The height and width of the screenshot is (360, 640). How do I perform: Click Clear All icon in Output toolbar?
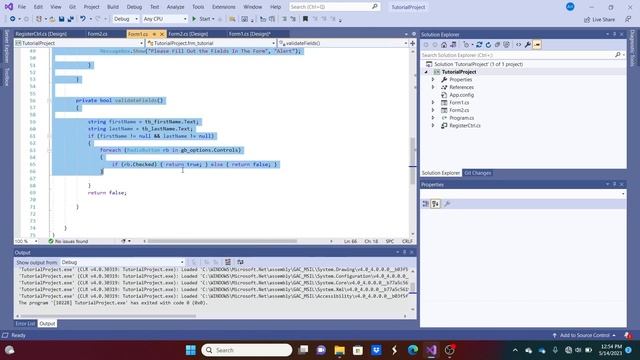tap(228, 262)
